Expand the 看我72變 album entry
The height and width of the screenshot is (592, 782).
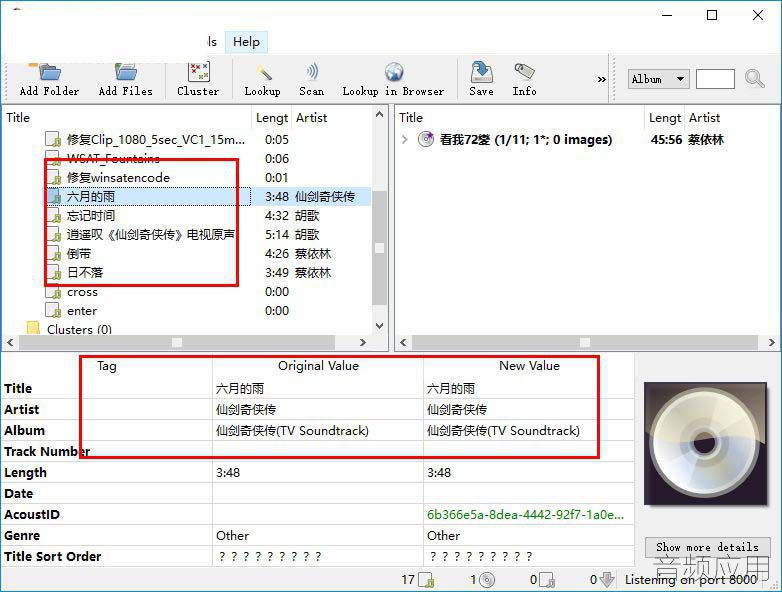(x=404, y=140)
